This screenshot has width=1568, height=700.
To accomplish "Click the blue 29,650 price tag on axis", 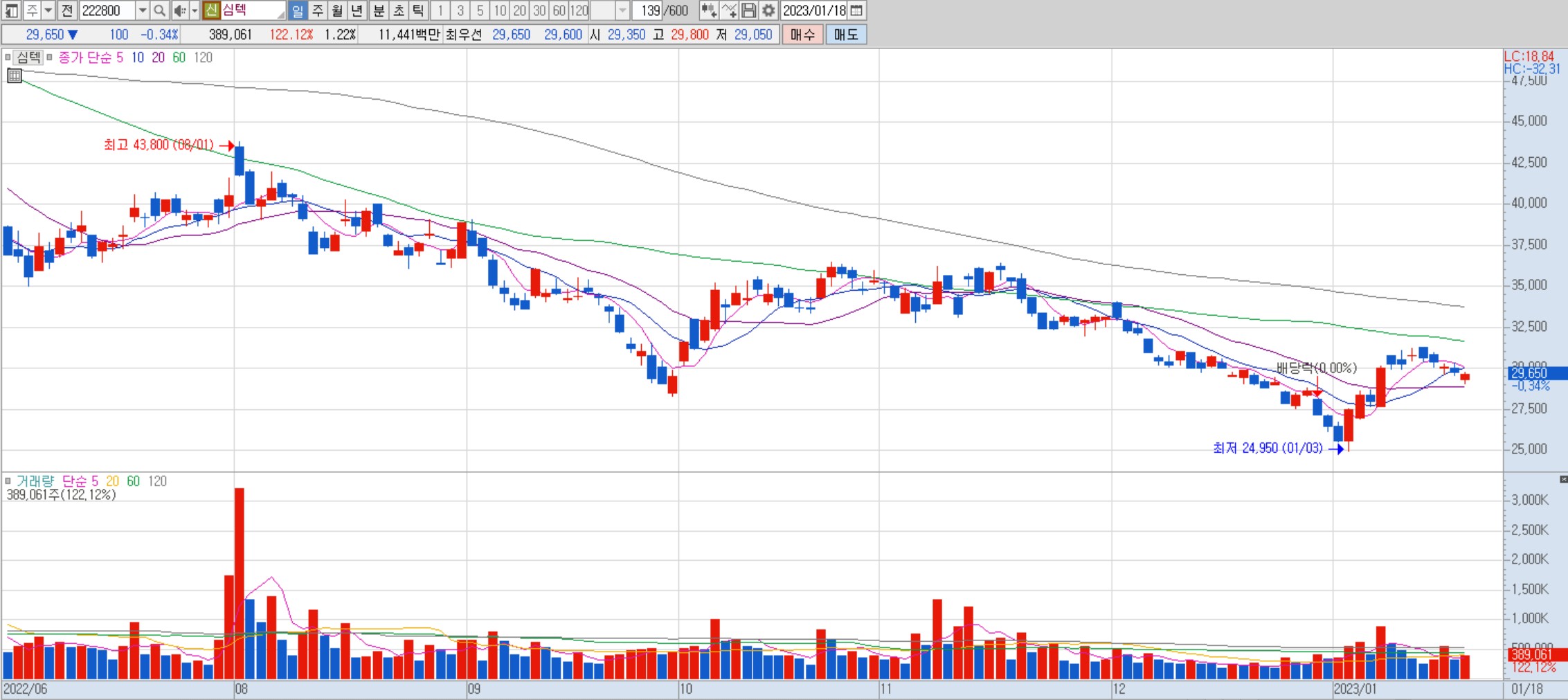I will point(1537,373).
